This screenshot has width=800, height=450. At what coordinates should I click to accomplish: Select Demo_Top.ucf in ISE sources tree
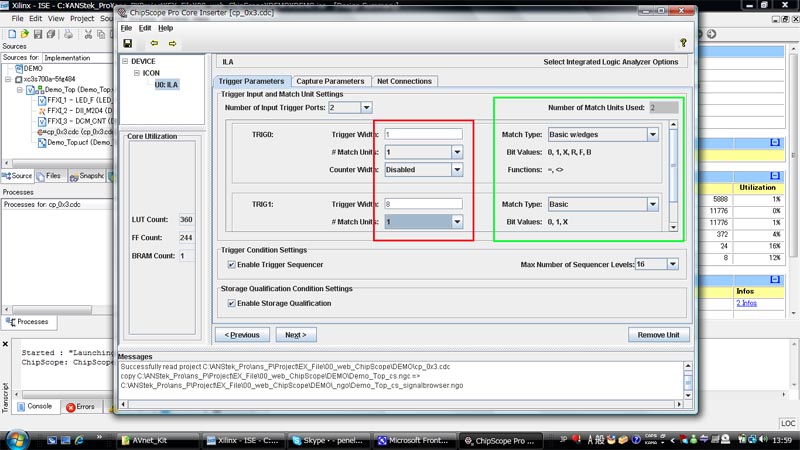coord(74,142)
